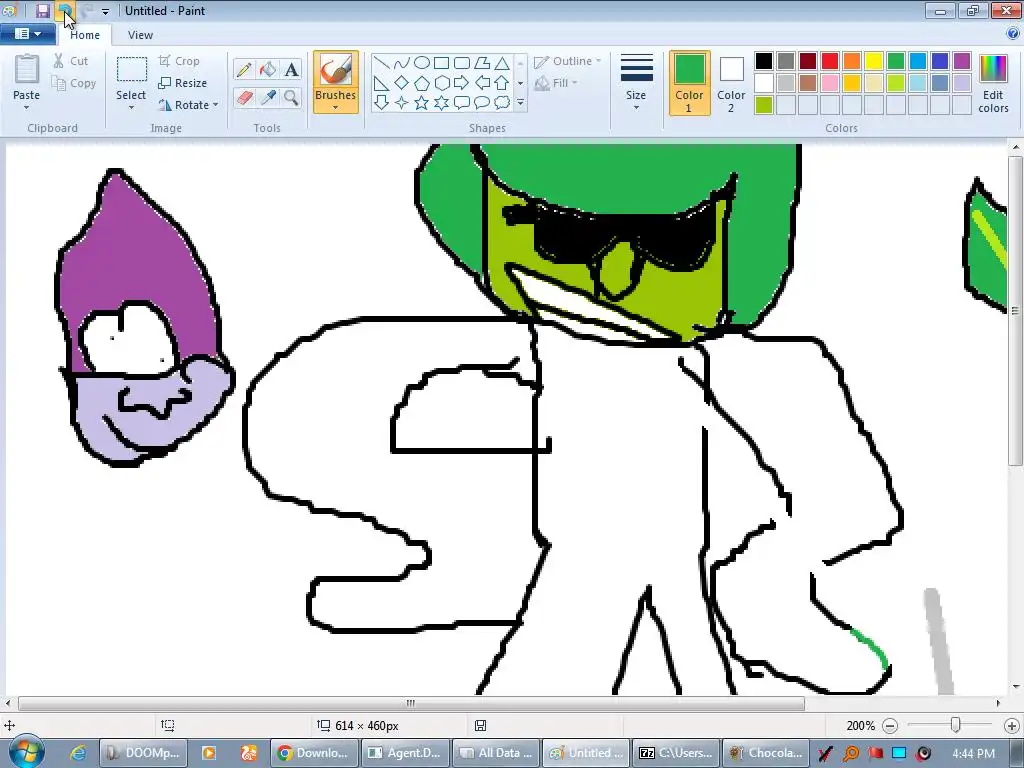Click the Cut button

[71, 61]
